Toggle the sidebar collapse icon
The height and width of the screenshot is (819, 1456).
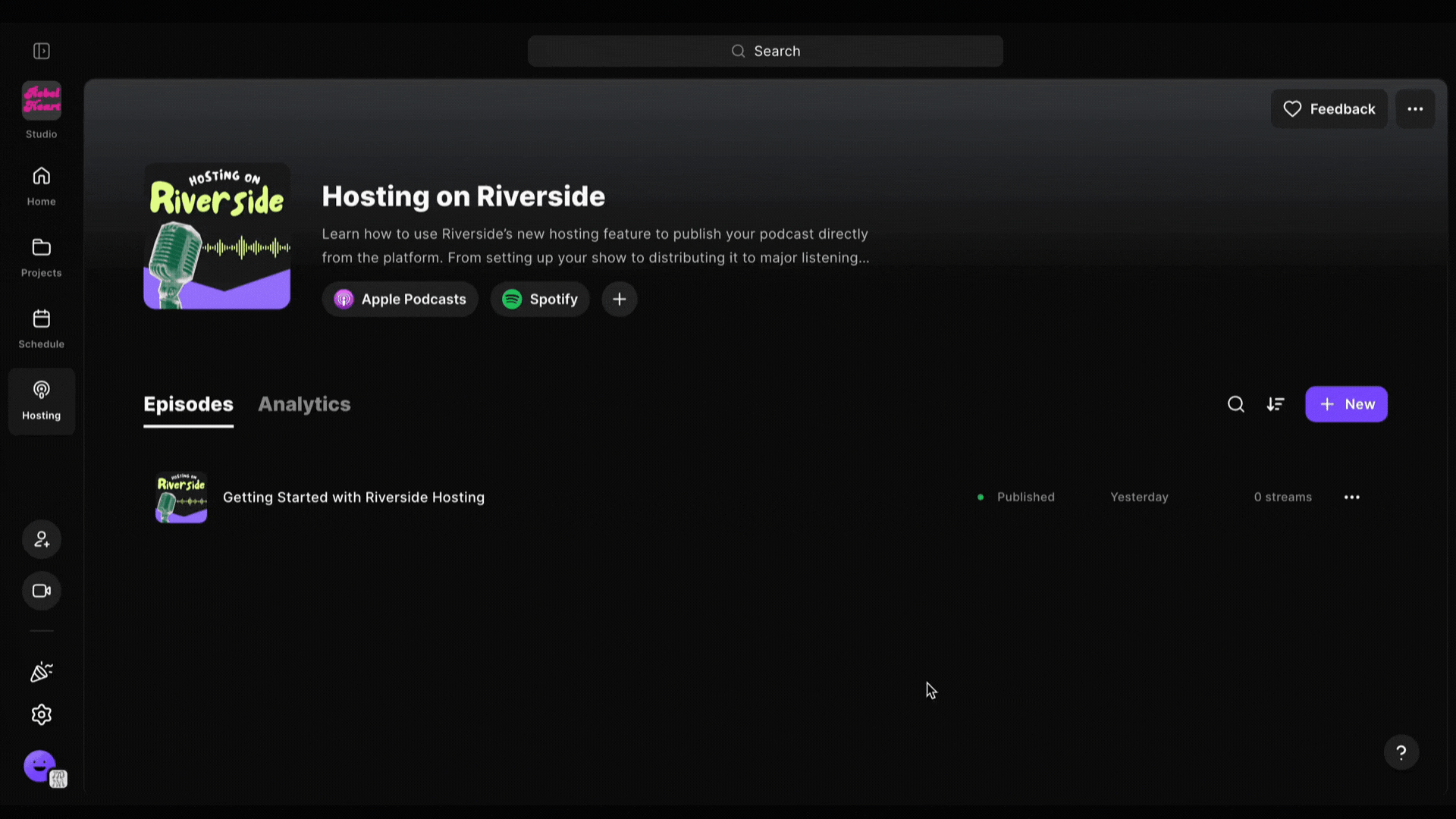42,51
